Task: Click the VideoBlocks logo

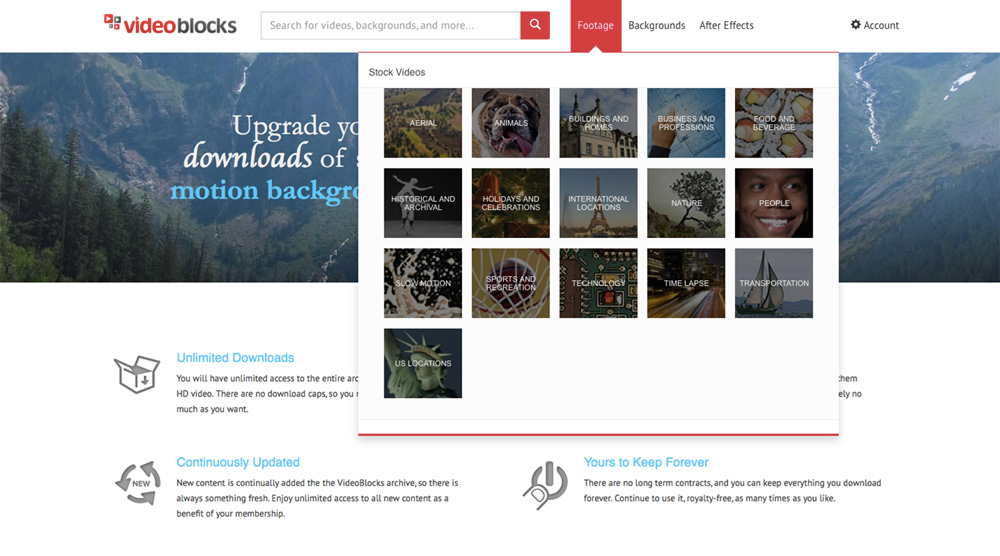Action: (x=170, y=25)
